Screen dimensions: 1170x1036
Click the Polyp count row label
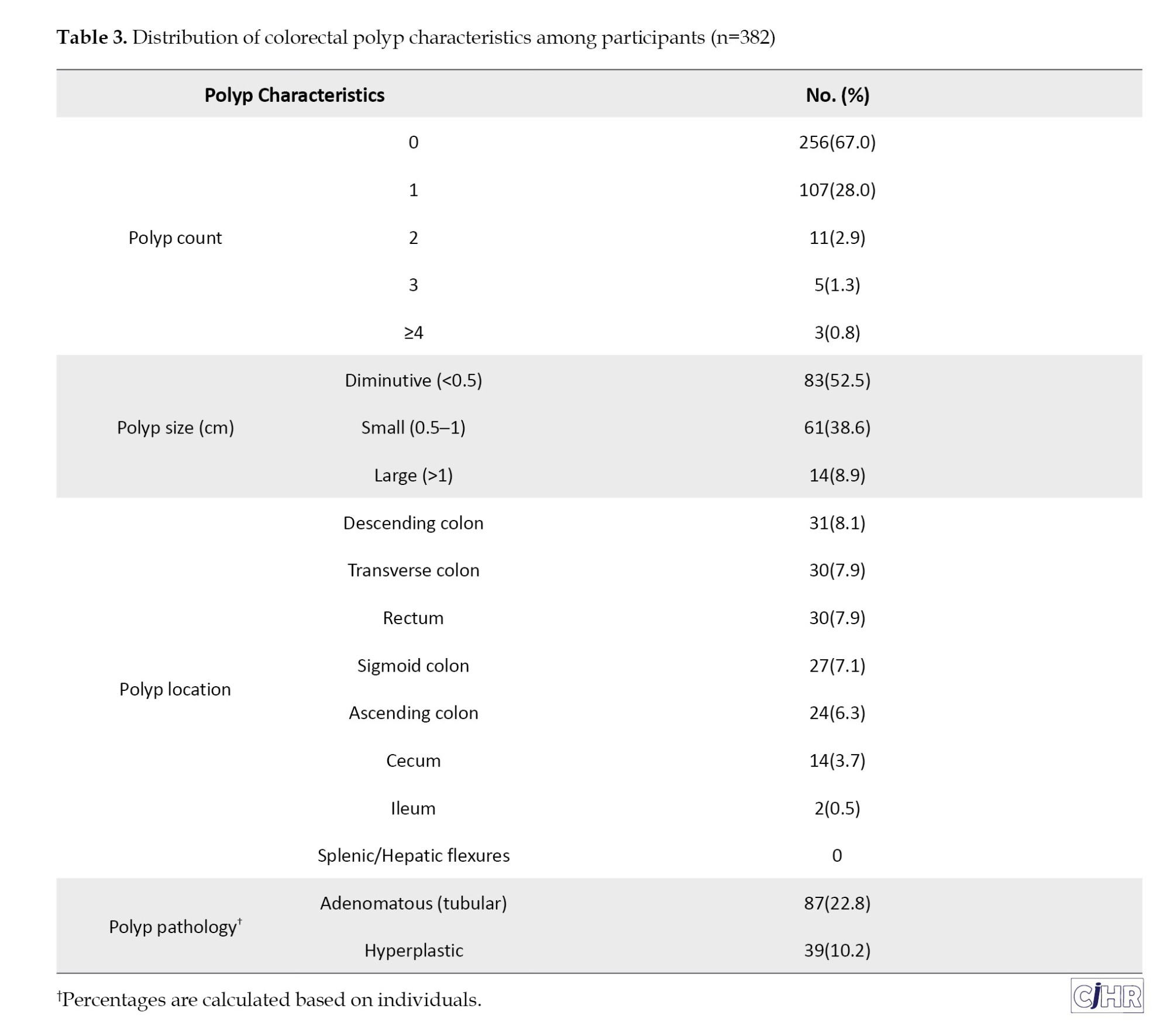(175, 238)
